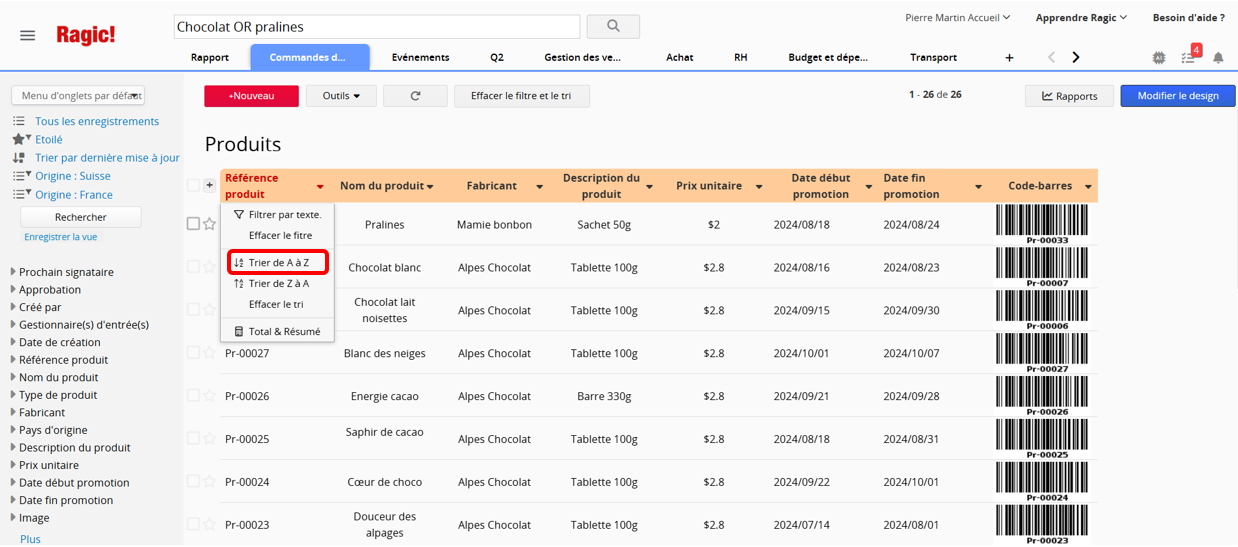1238x547 pixels.
Task: Check the select-all header checkbox
Action: tap(193, 185)
